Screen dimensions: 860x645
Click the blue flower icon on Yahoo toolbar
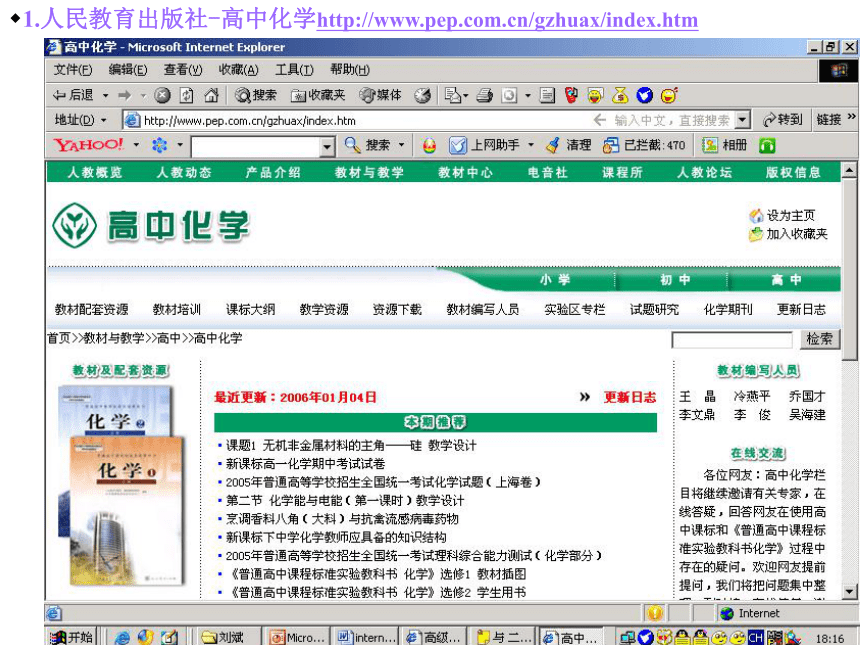[160, 145]
